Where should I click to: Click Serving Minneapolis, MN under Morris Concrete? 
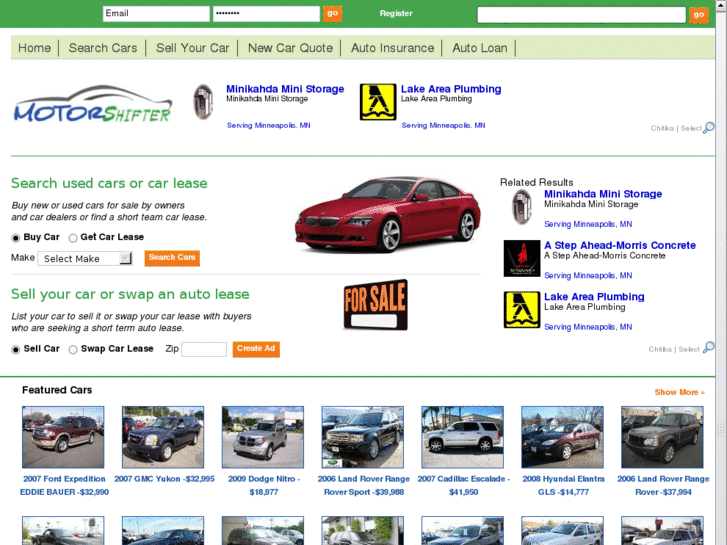click(588, 276)
